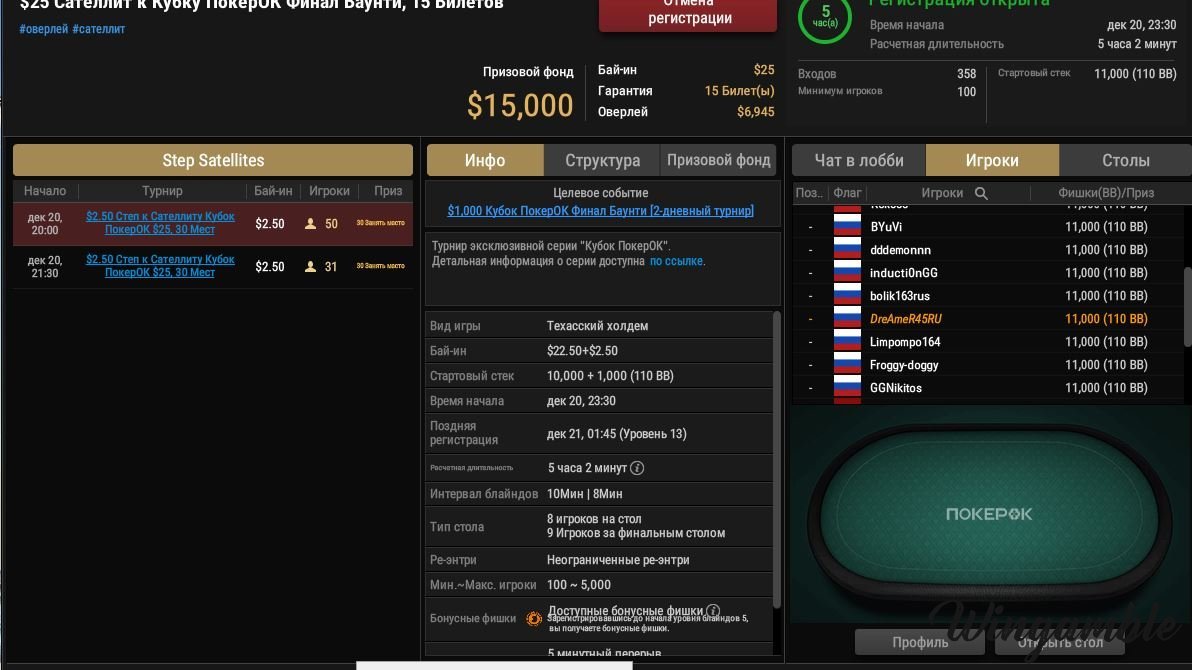Open the Чат в лобби tab

859,160
